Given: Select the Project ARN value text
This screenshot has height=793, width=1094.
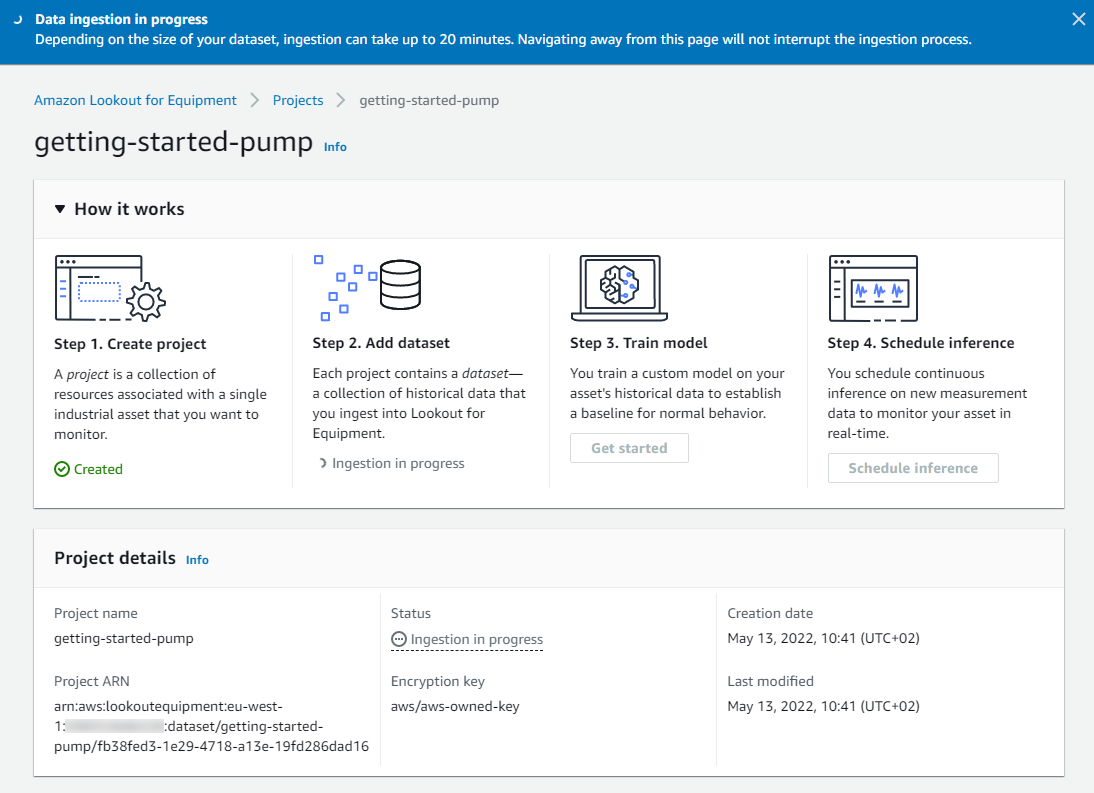Looking at the screenshot, I should pos(211,726).
